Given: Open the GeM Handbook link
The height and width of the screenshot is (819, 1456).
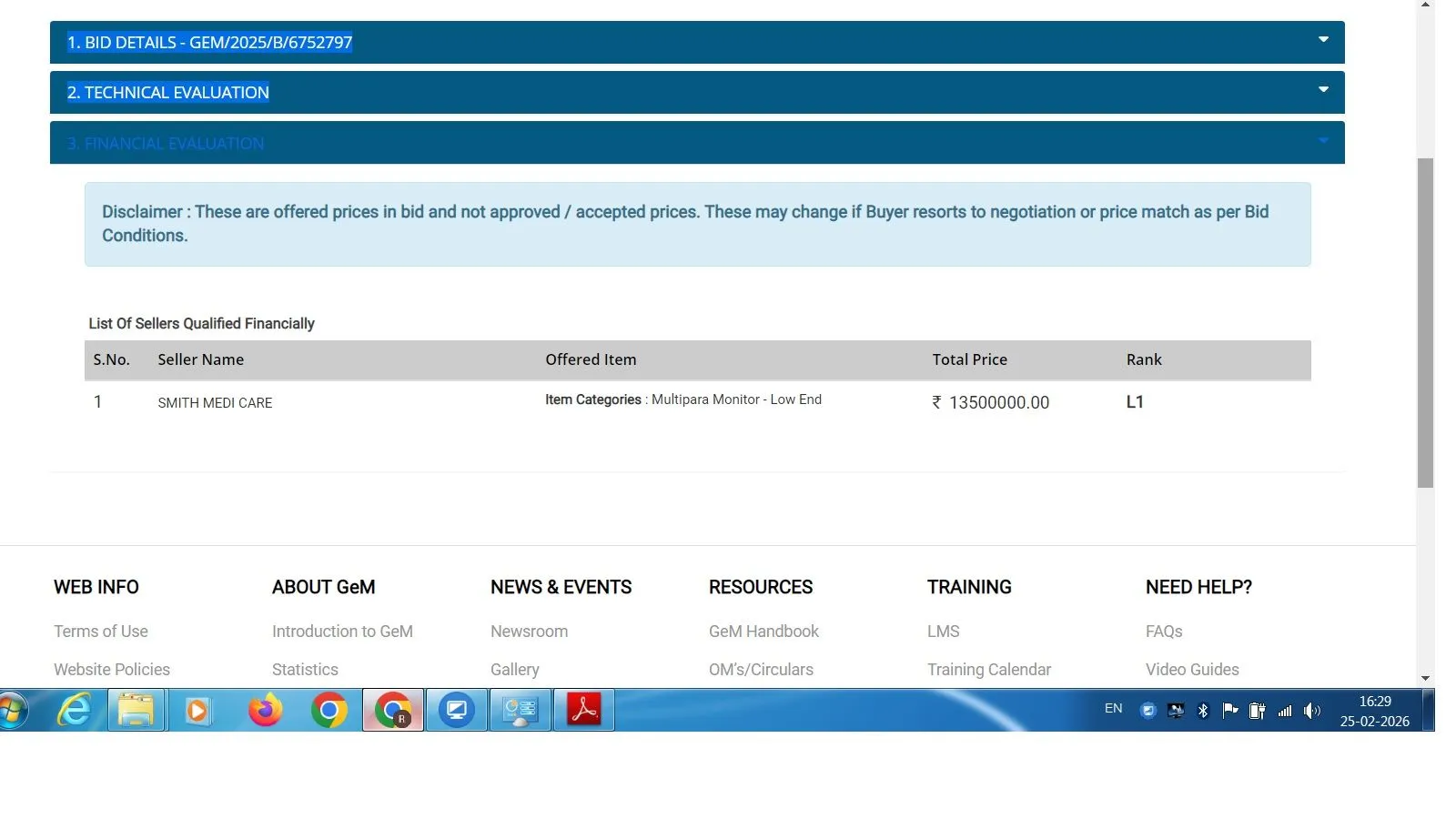Looking at the screenshot, I should click(x=763, y=632).
